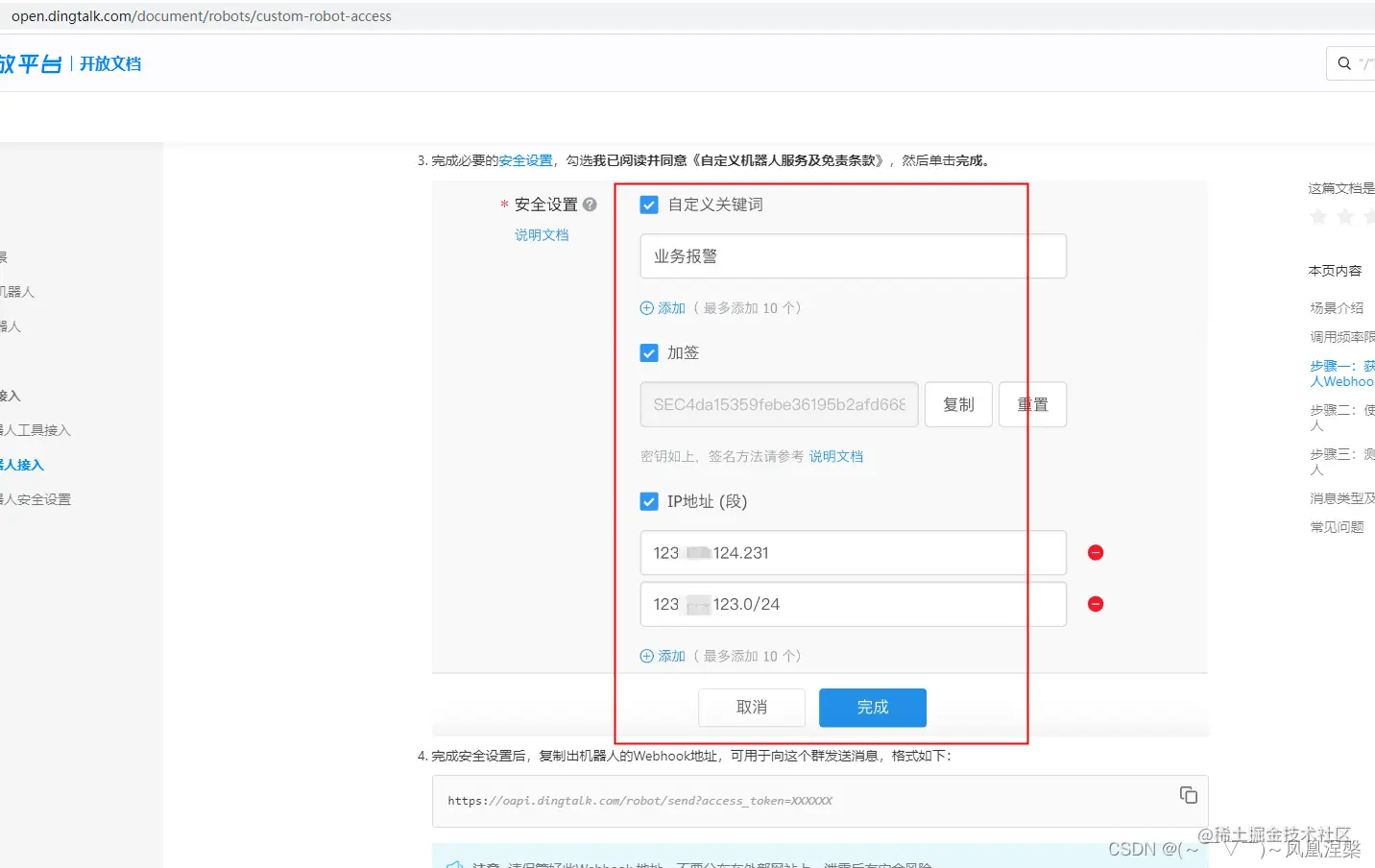Click the 业务报警 keyword input field
Image resolution: width=1375 pixels, height=868 pixels.
pos(851,255)
